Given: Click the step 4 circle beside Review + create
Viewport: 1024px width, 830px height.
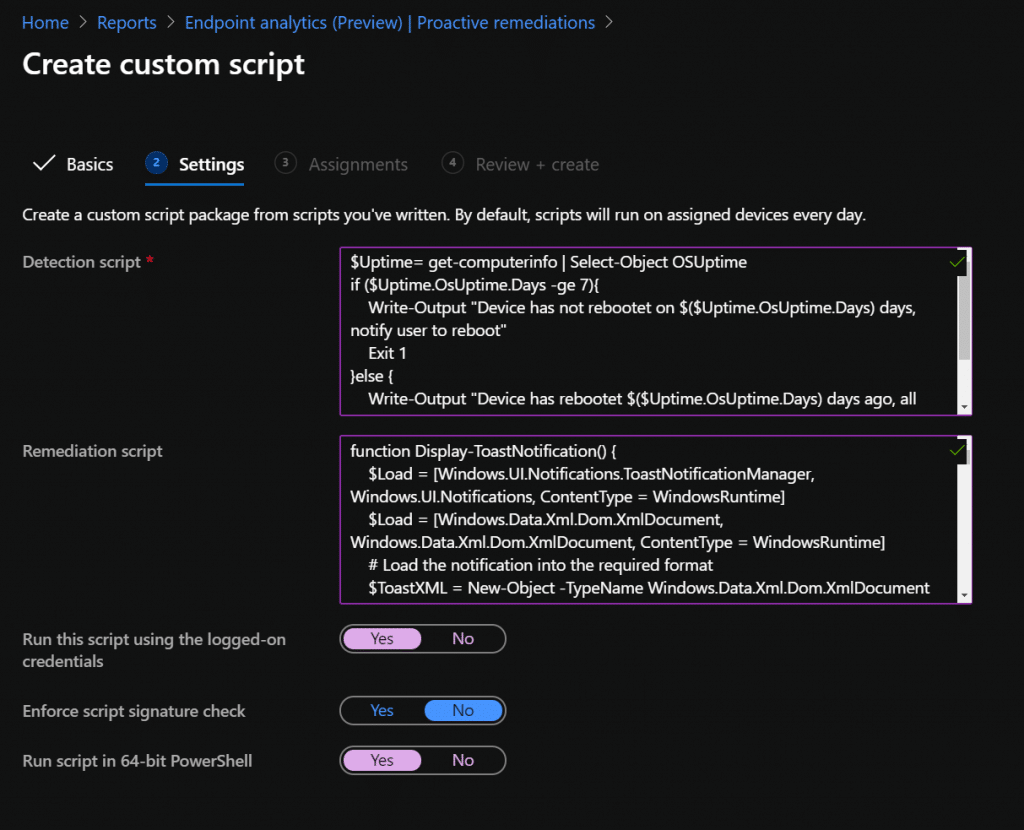Looking at the screenshot, I should tap(451, 163).
